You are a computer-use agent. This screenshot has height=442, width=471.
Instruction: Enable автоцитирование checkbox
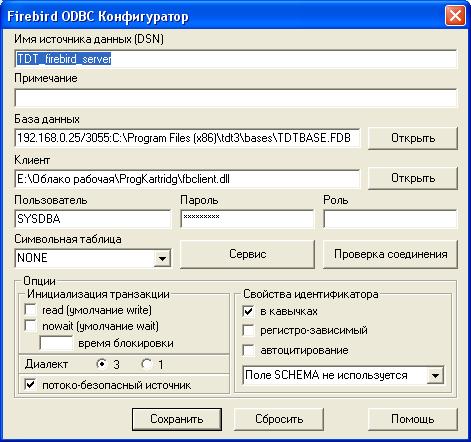[x=249, y=350]
